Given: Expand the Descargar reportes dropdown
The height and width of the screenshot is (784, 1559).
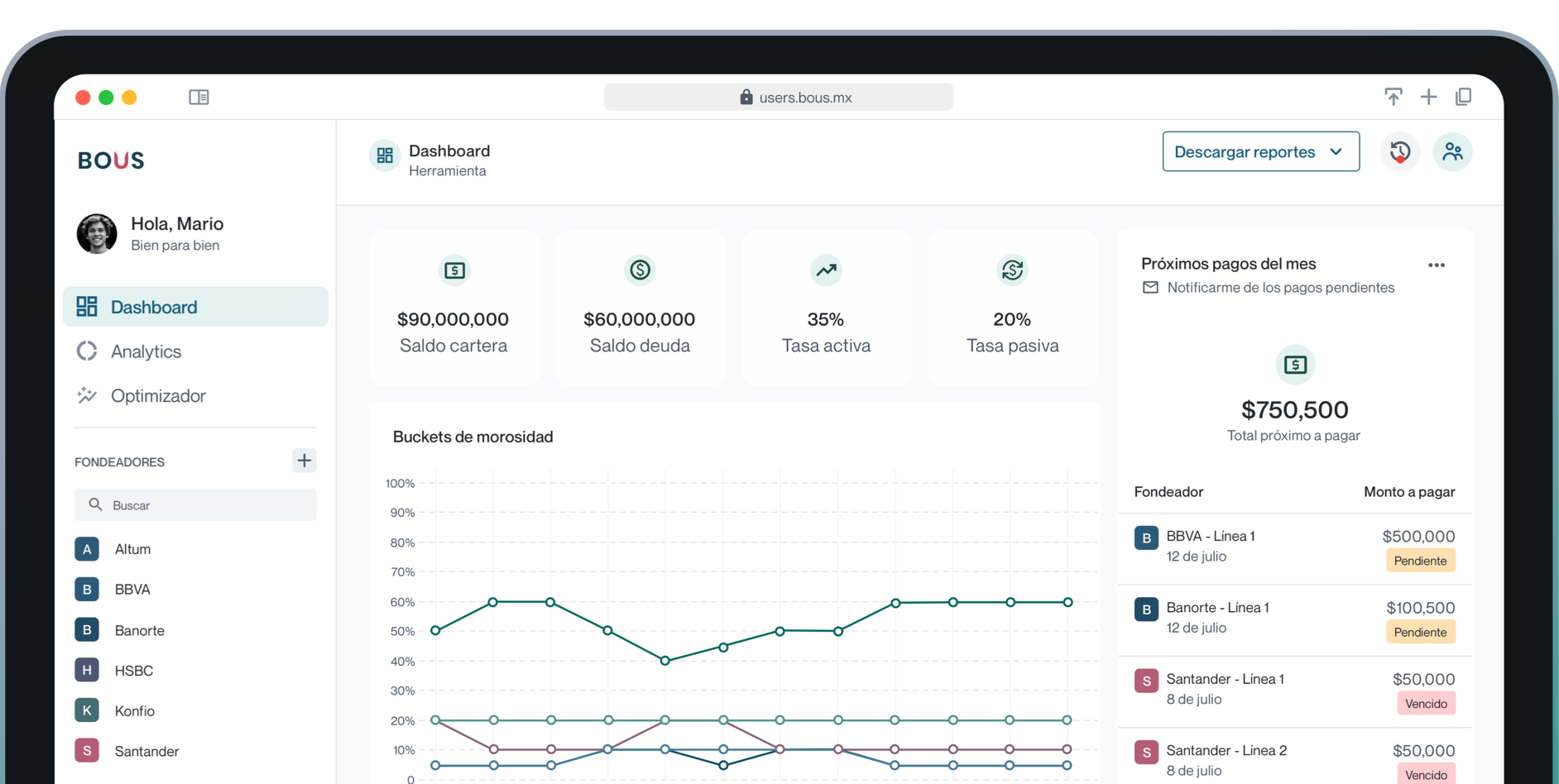Looking at the screenshot, I should tap(1261, 151).
